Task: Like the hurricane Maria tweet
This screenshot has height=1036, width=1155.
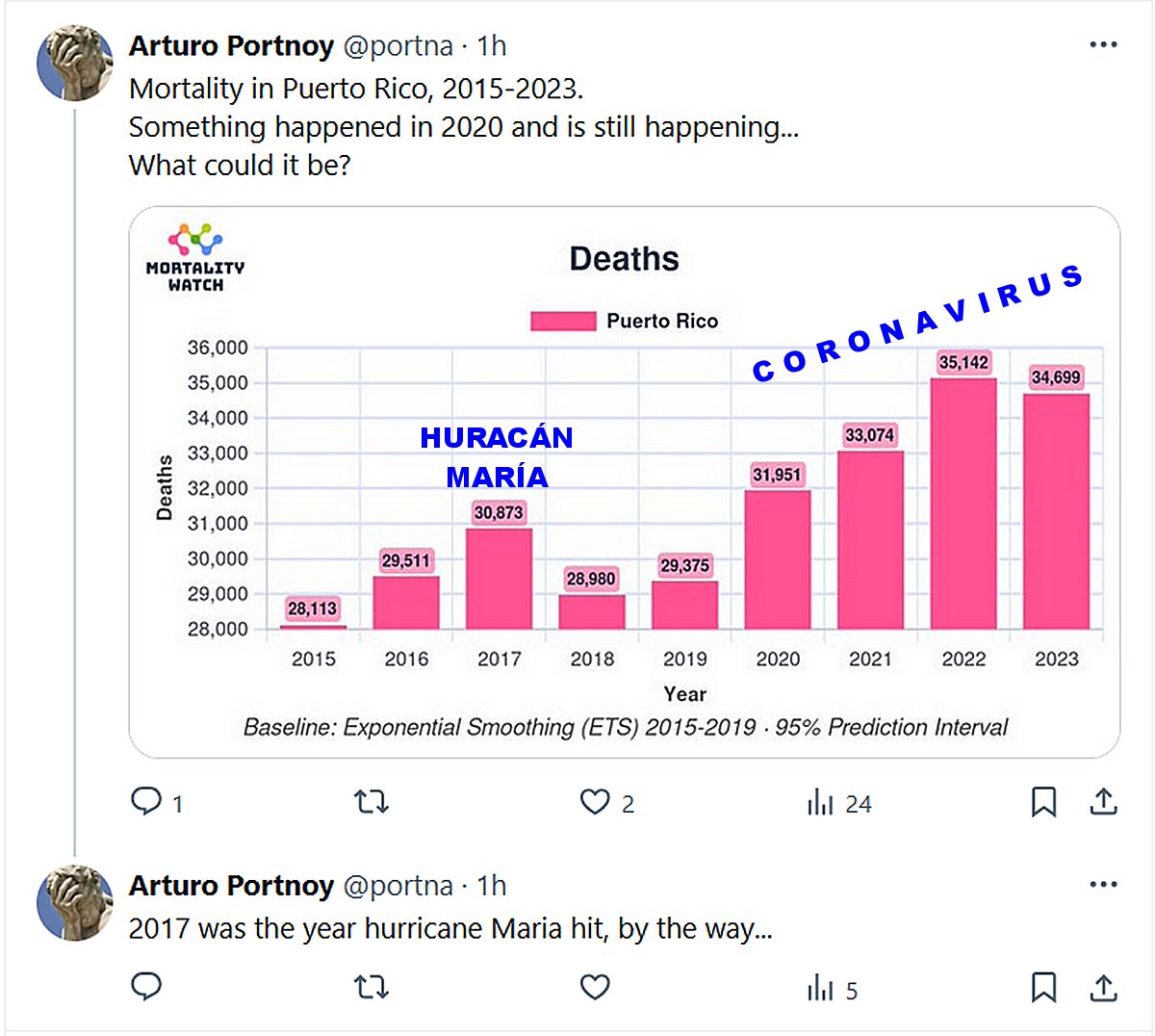Action: (x=595, y=987)
